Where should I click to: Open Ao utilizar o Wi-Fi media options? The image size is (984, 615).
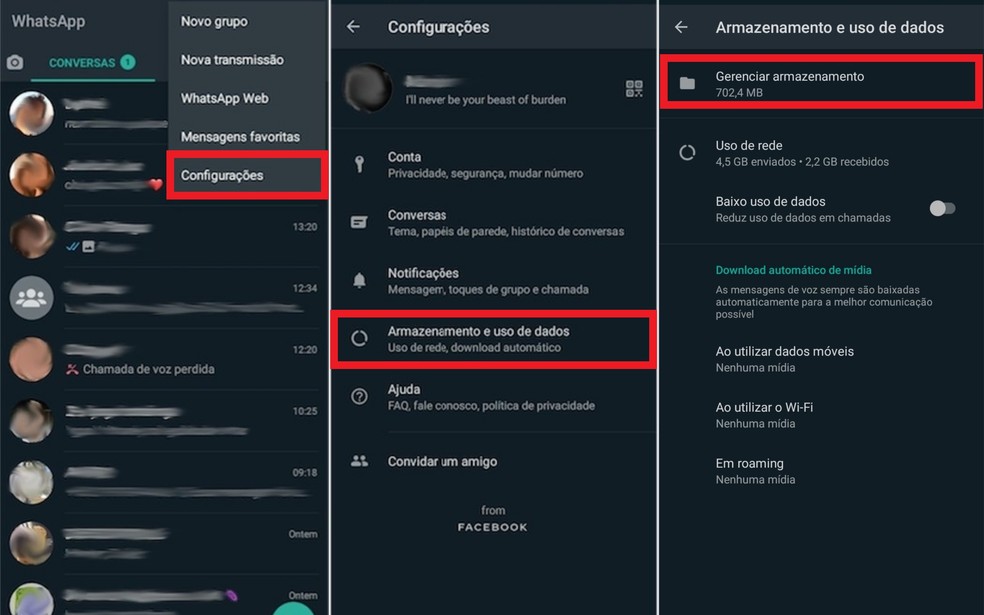(764, 415)
